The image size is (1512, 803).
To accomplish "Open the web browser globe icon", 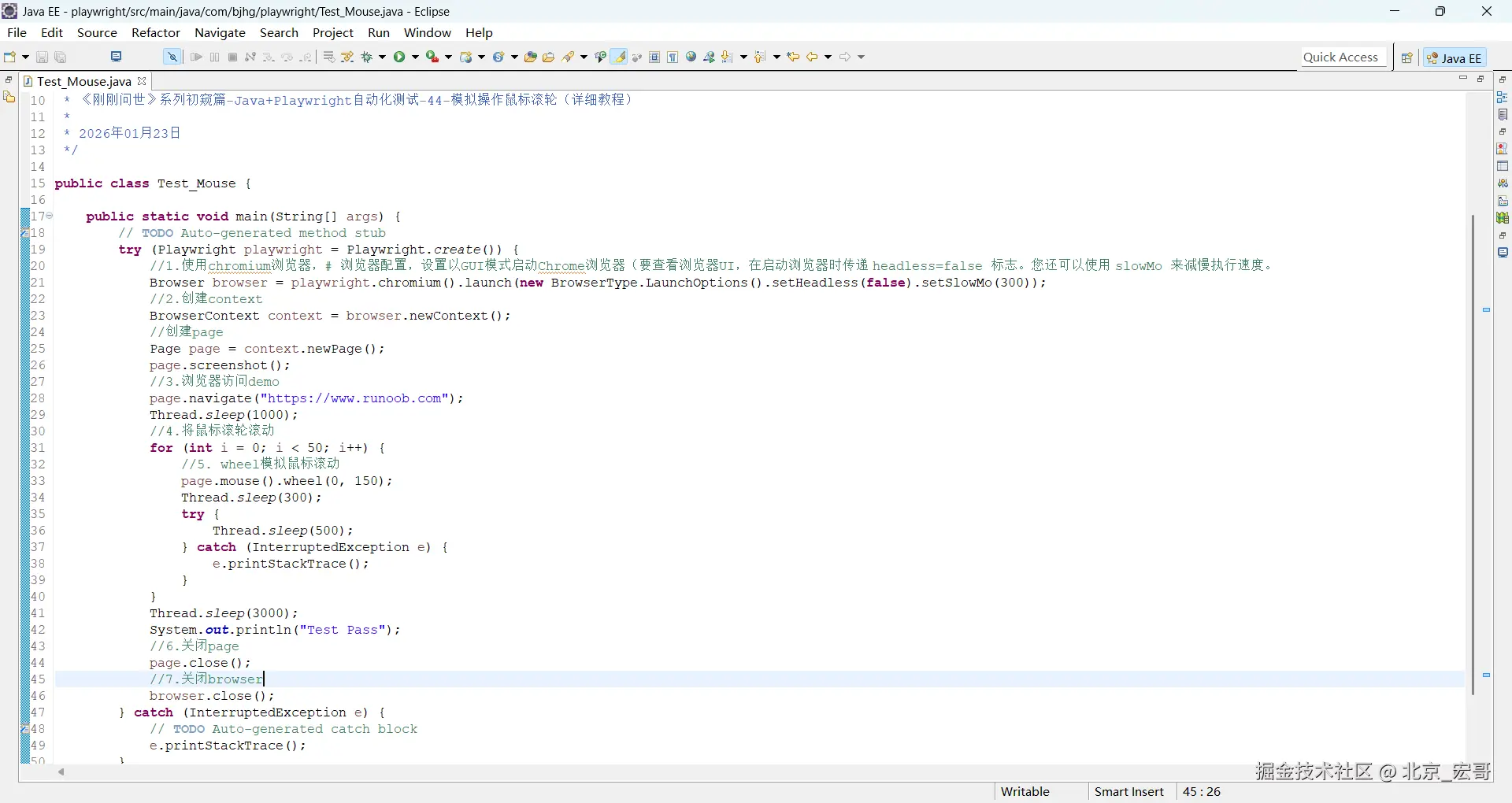I will pos(691,57).
